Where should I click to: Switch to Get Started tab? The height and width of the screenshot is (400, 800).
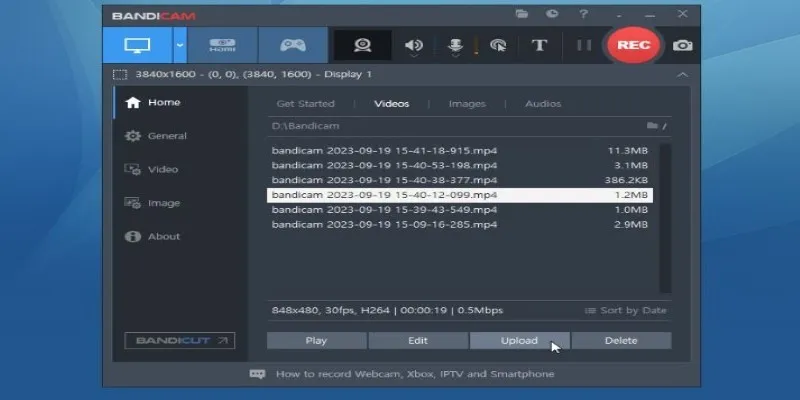tap(305, 104)
